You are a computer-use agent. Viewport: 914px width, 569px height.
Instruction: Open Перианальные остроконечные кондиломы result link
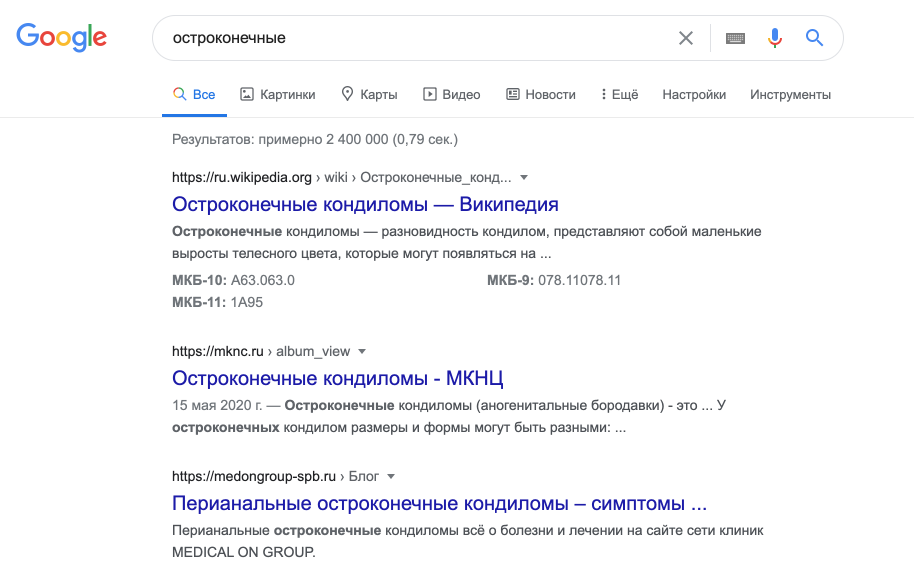tap(439, 503)
